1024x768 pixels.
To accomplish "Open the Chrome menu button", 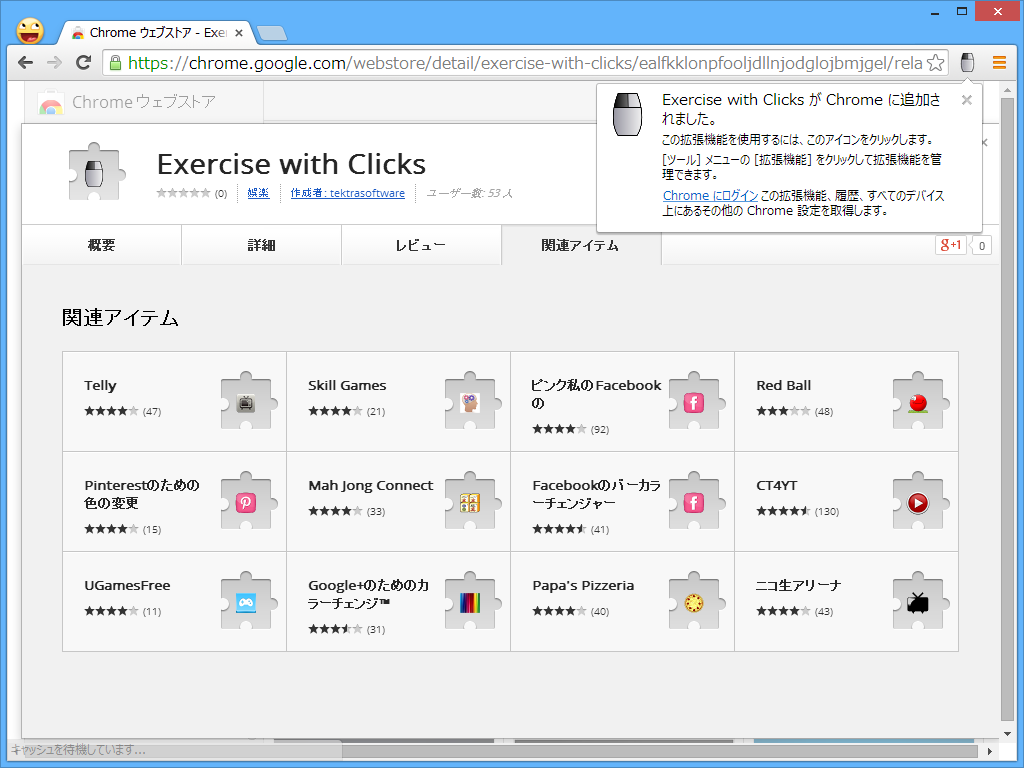I will (x=1000, y=61).
